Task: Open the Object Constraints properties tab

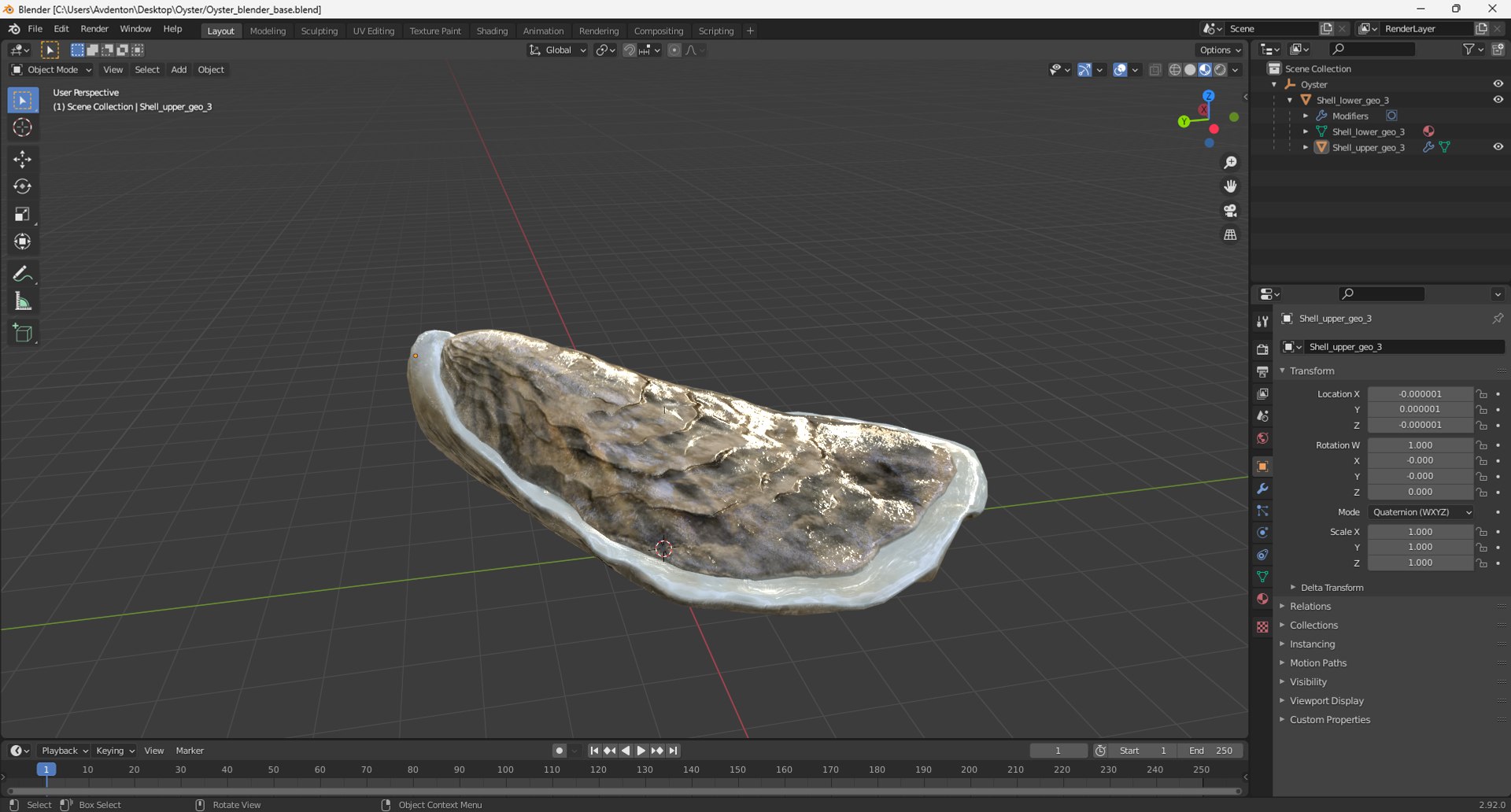Action: (x=1262, y=555)
